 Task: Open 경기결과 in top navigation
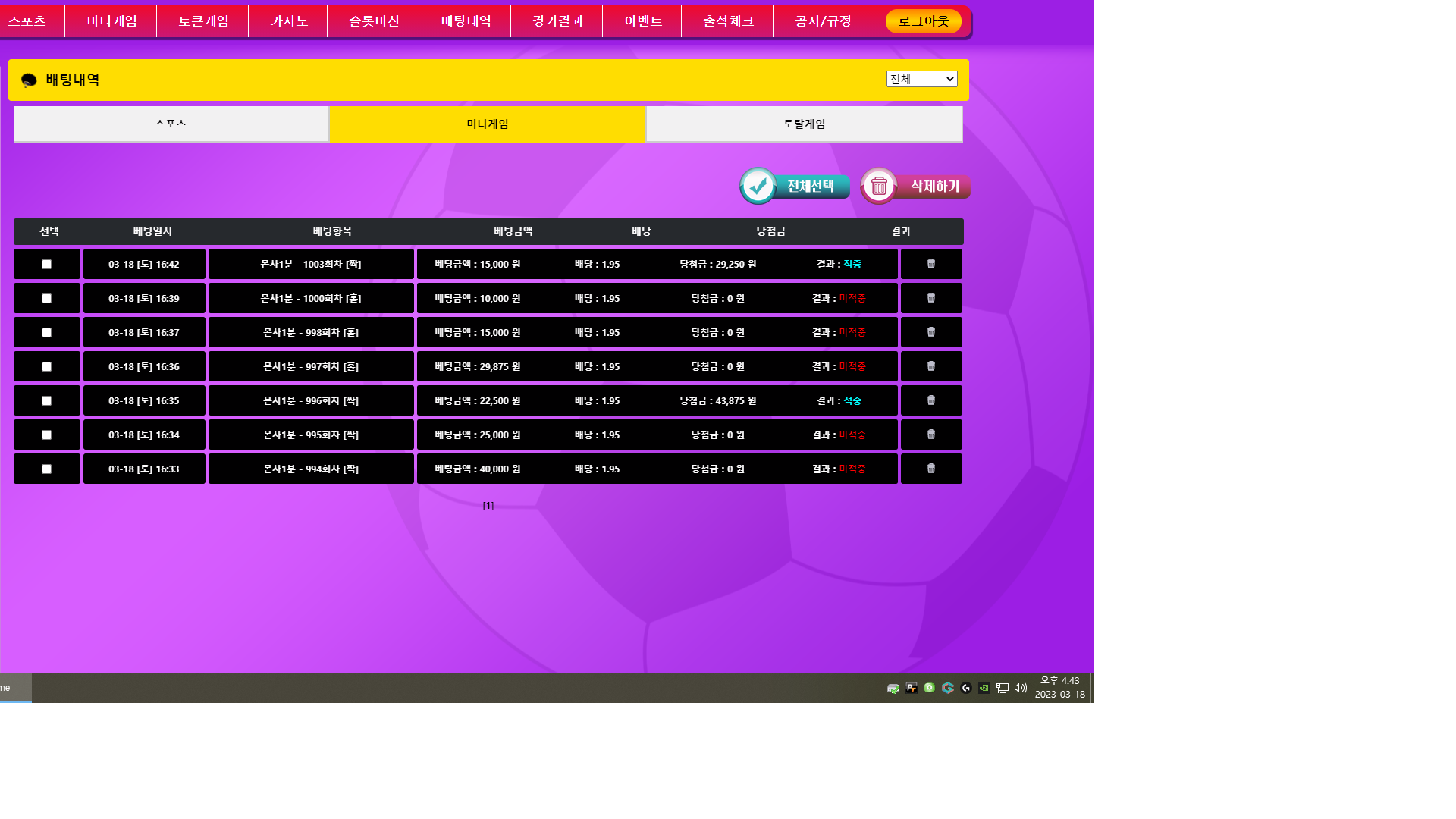[557, 21]
